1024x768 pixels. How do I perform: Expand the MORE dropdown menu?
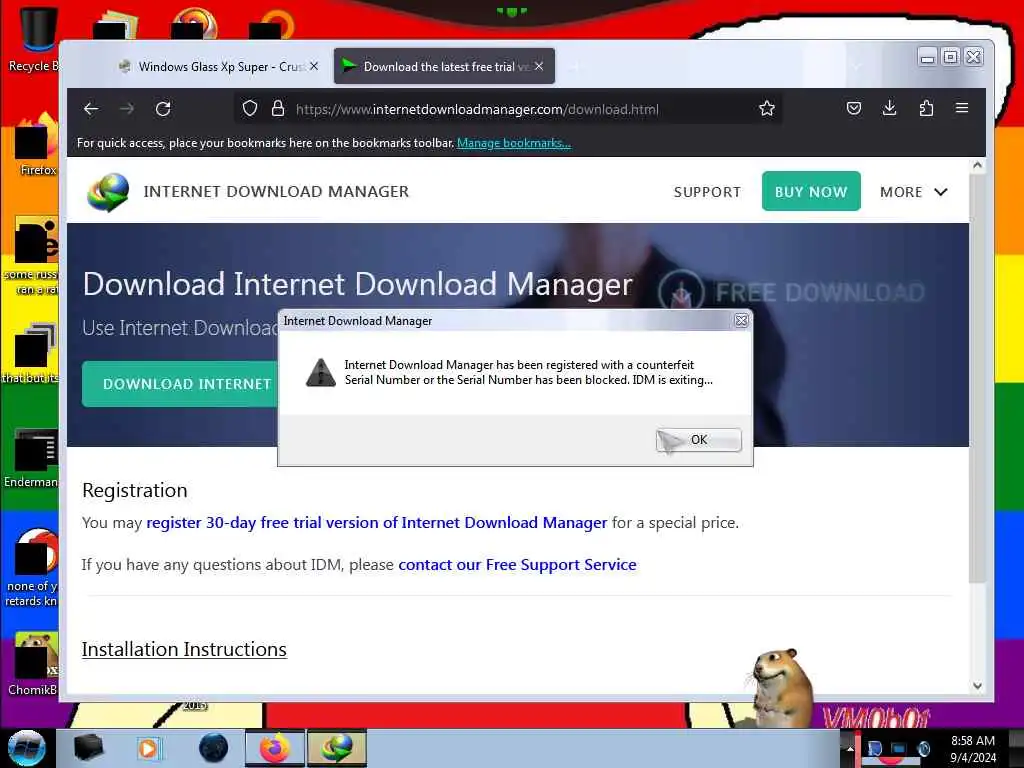914,192
